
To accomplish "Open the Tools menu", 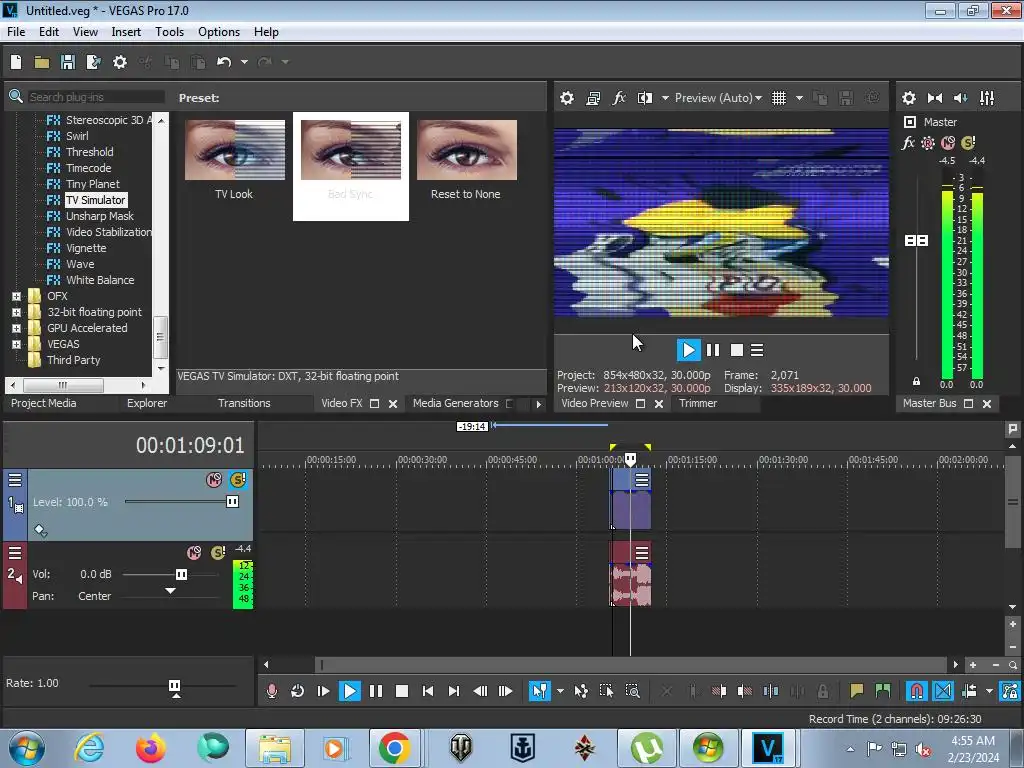I will pyautogui.click(x=169, y=32).
